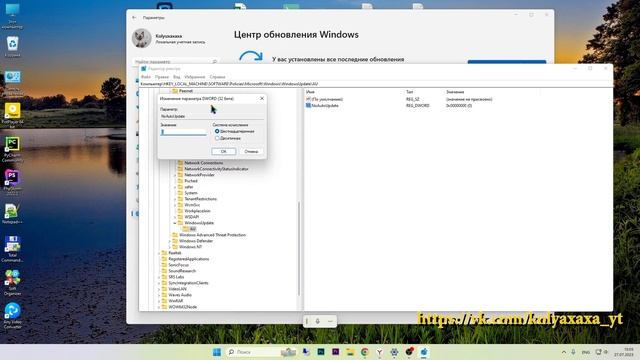Select the decimal radio button

click(x=217, y=138)
